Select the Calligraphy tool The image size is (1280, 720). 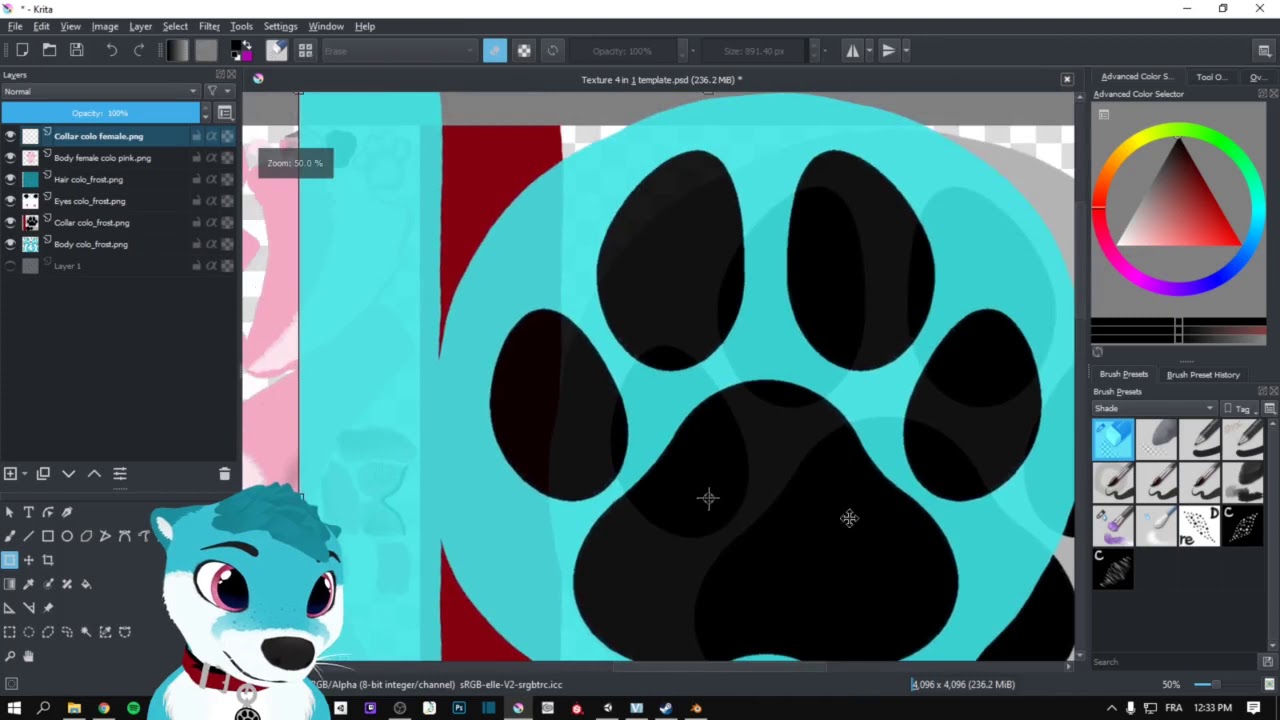pos(67,513)
